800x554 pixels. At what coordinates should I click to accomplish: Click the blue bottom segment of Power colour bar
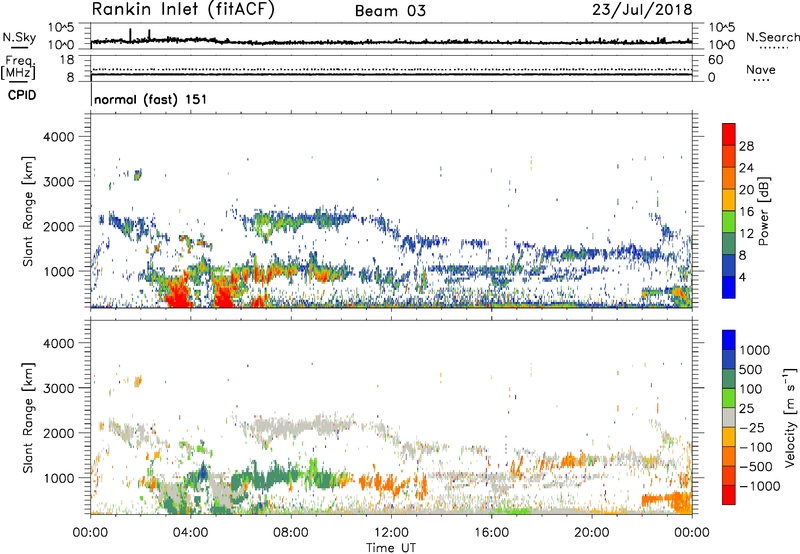point(729,287)
